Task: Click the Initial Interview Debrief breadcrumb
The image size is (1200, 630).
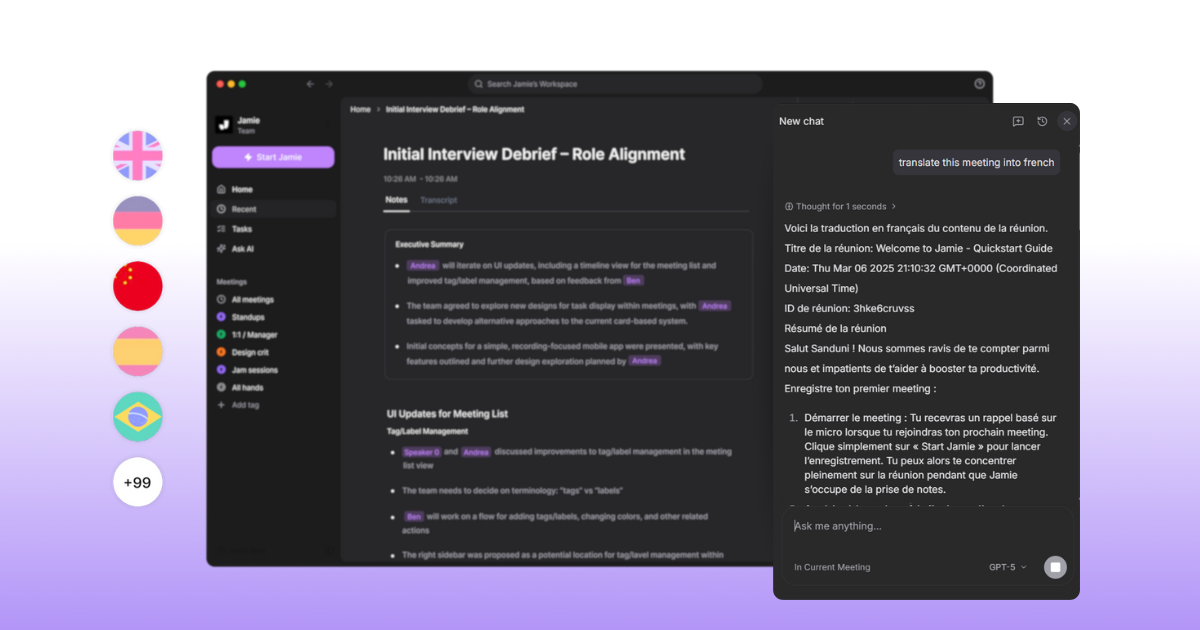Action: click(455, 109)
